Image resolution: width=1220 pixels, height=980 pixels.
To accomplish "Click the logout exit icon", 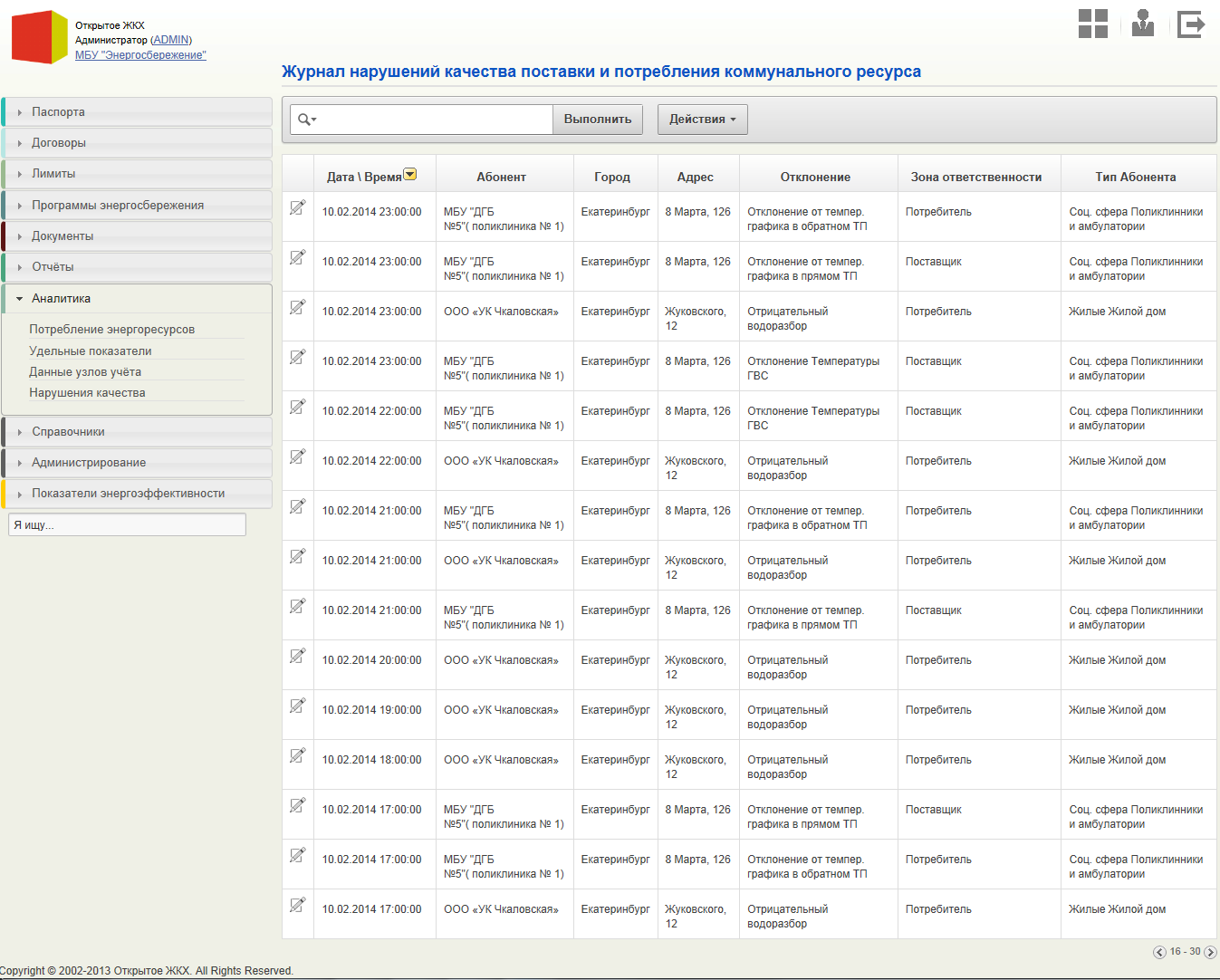I will coord(1191,24).
